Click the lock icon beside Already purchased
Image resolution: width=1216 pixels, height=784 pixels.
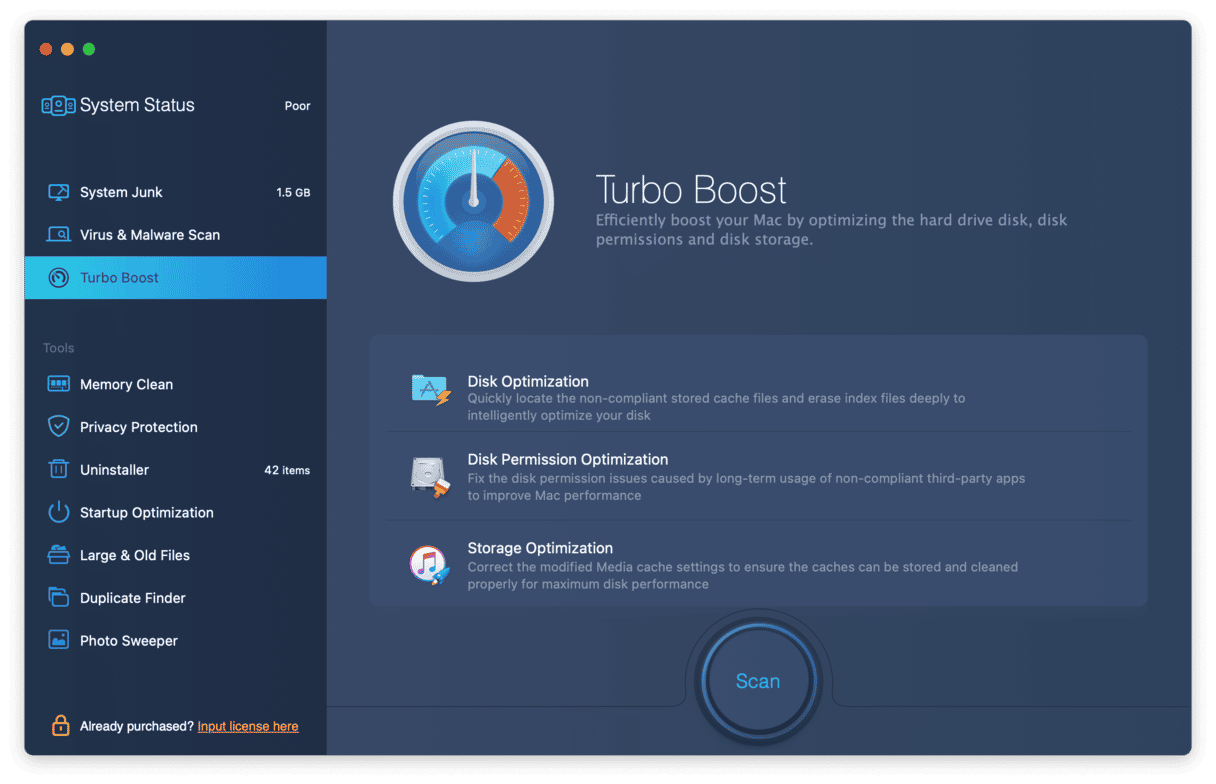(x=61, y=726)
